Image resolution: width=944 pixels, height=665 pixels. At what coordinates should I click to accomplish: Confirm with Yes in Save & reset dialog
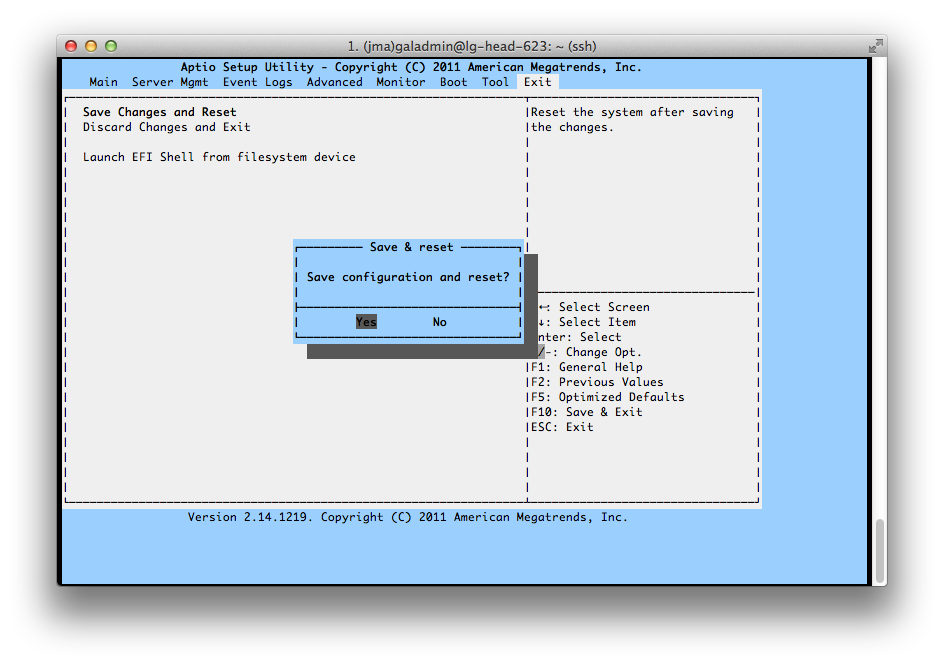(366, 322)
